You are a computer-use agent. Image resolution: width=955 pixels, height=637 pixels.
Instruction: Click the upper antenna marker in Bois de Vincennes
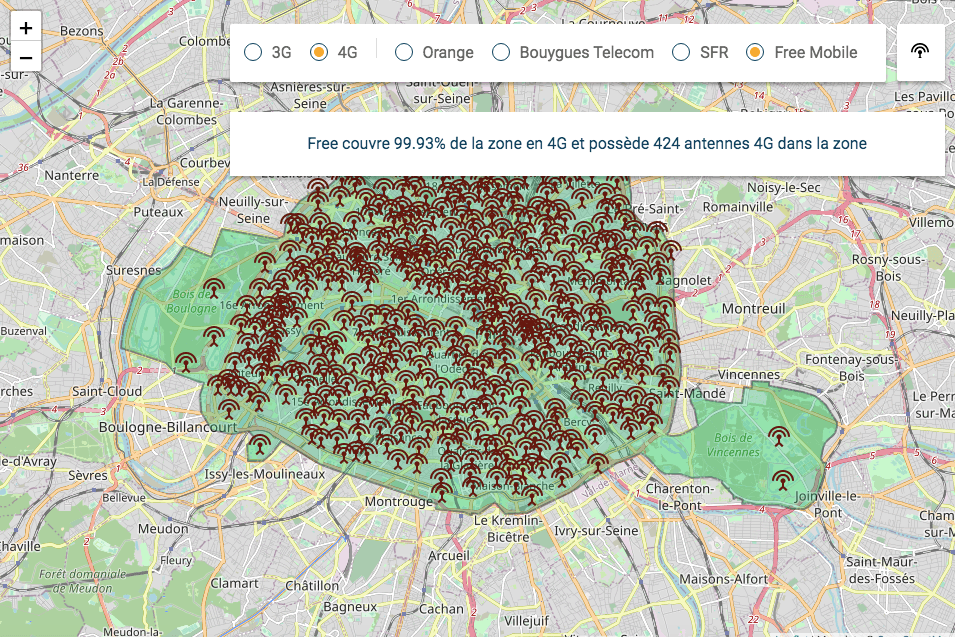(x=777, y=436)
